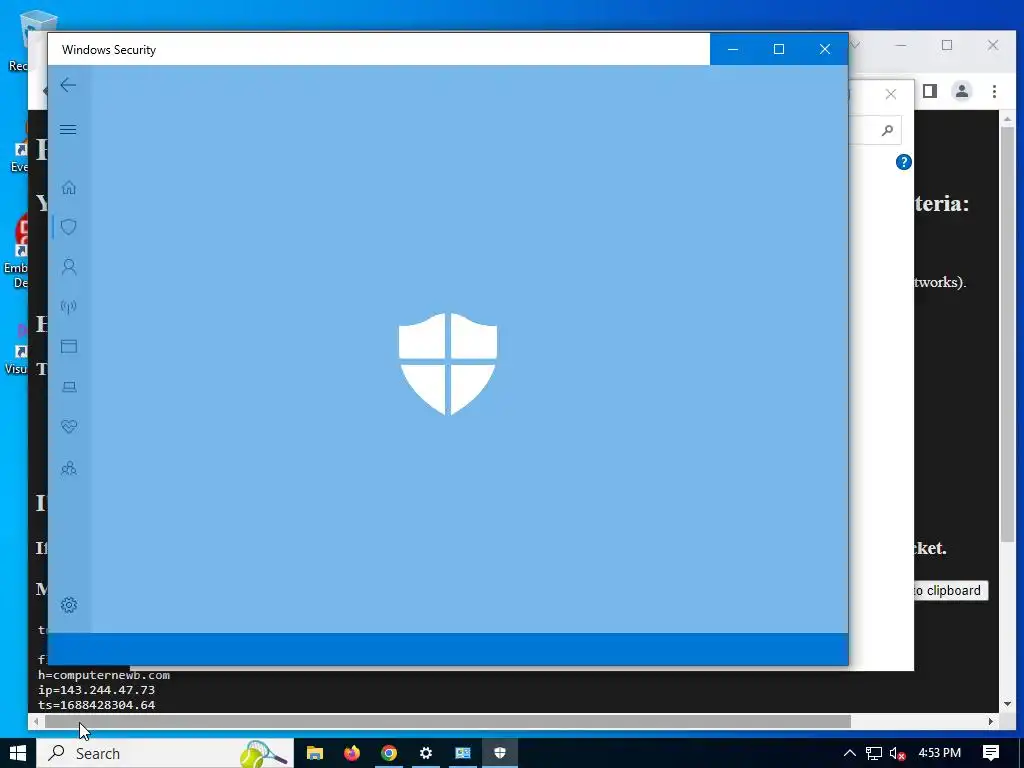This screenshot has width=1024, height=768.
Task: Click the muted volume icon in system tray
Action: [x=897, y=753]
